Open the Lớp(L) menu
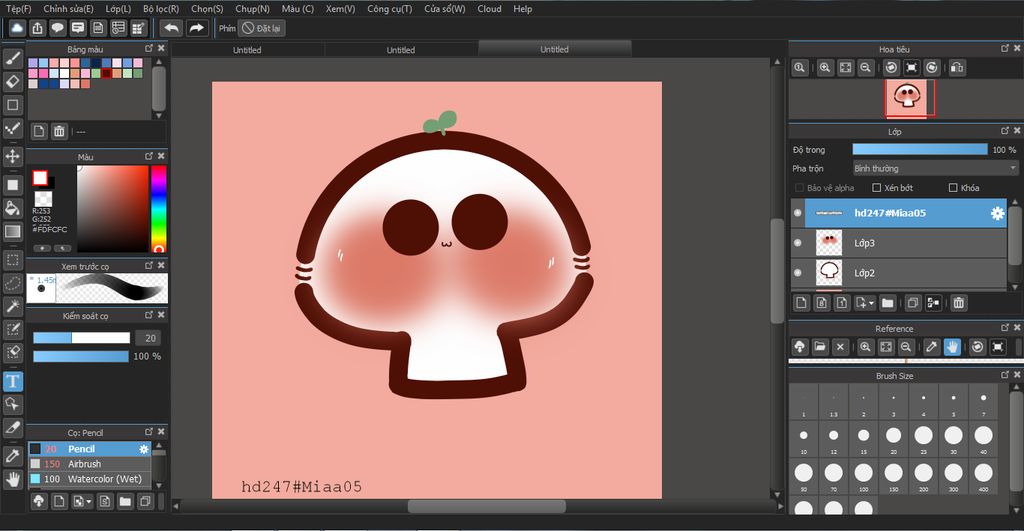Screen dimensions: 1024x531 pyautogui.click(x=118, y=9)
